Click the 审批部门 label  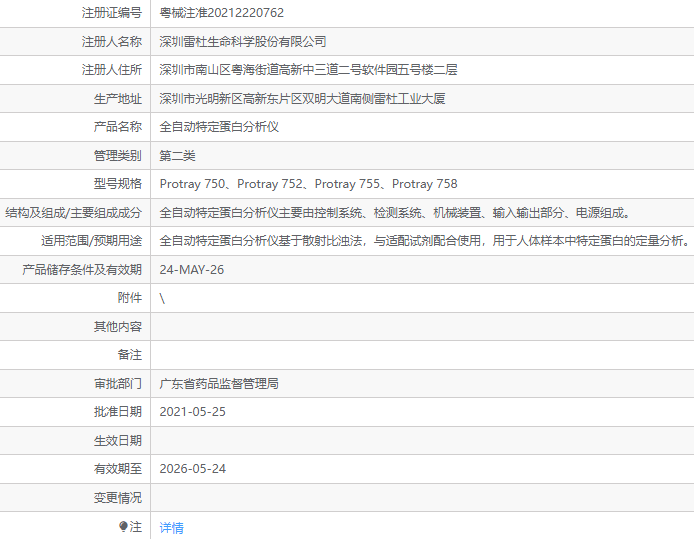point(118,384)
